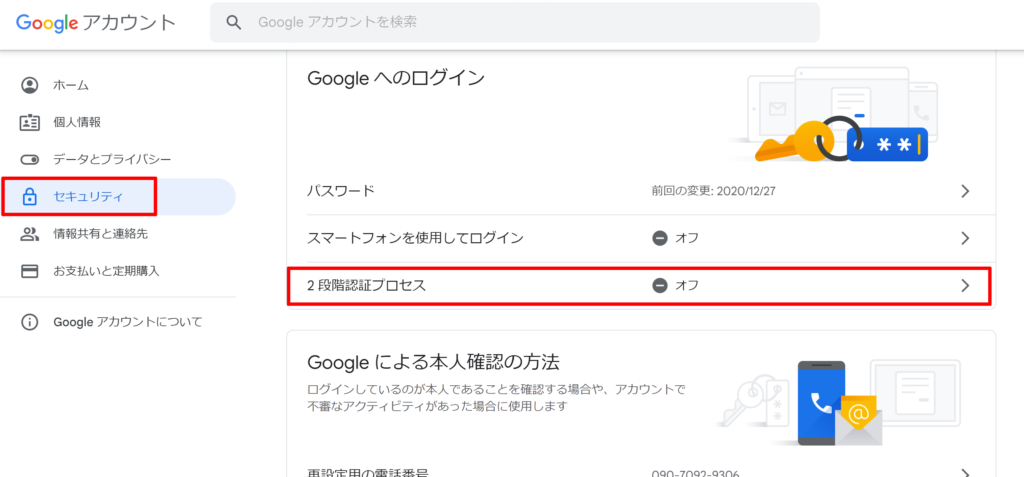Click the off status icon for smartphone login
The height and width of the screenshot is (477, 1024).
[x=659, y=238]
